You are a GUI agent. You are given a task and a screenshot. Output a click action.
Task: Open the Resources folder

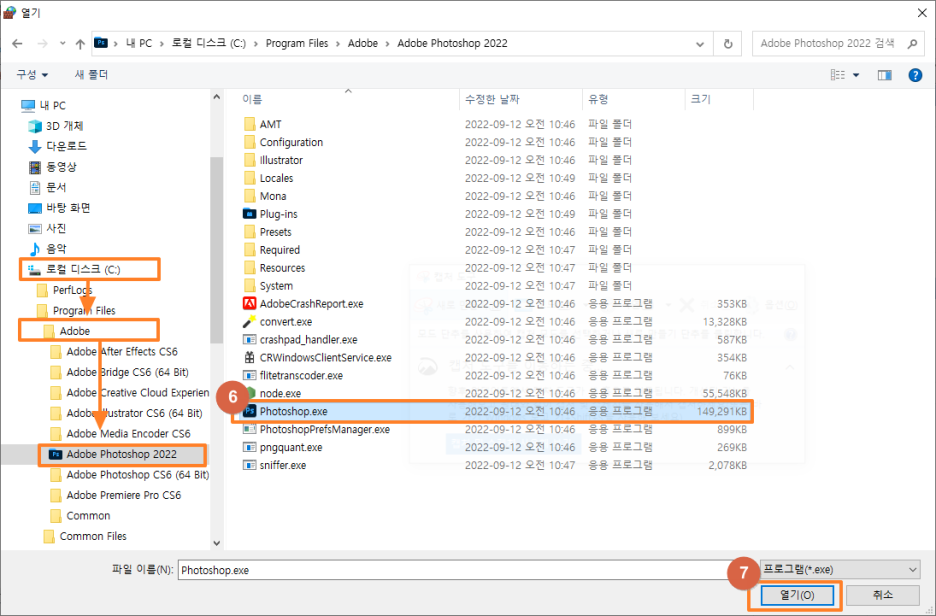(275, 268)
